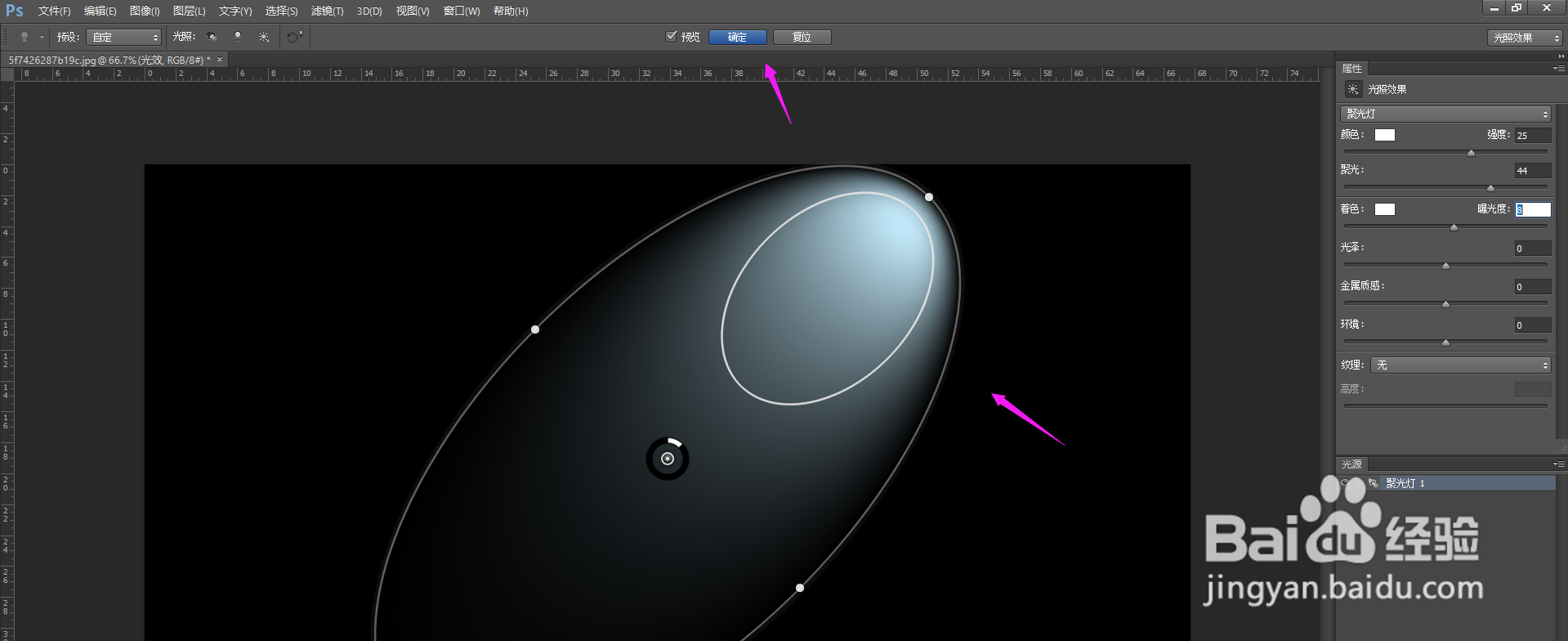1568x641 pixels.
Task: Click the 聚光 hotspot value field
Action: click(x=1533, y=171)
